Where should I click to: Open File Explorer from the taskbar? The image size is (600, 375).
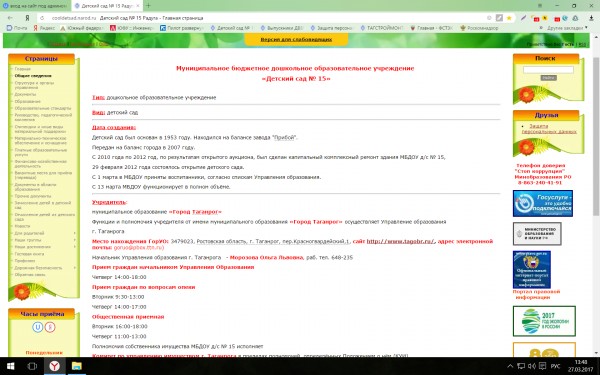click(77, 366)
